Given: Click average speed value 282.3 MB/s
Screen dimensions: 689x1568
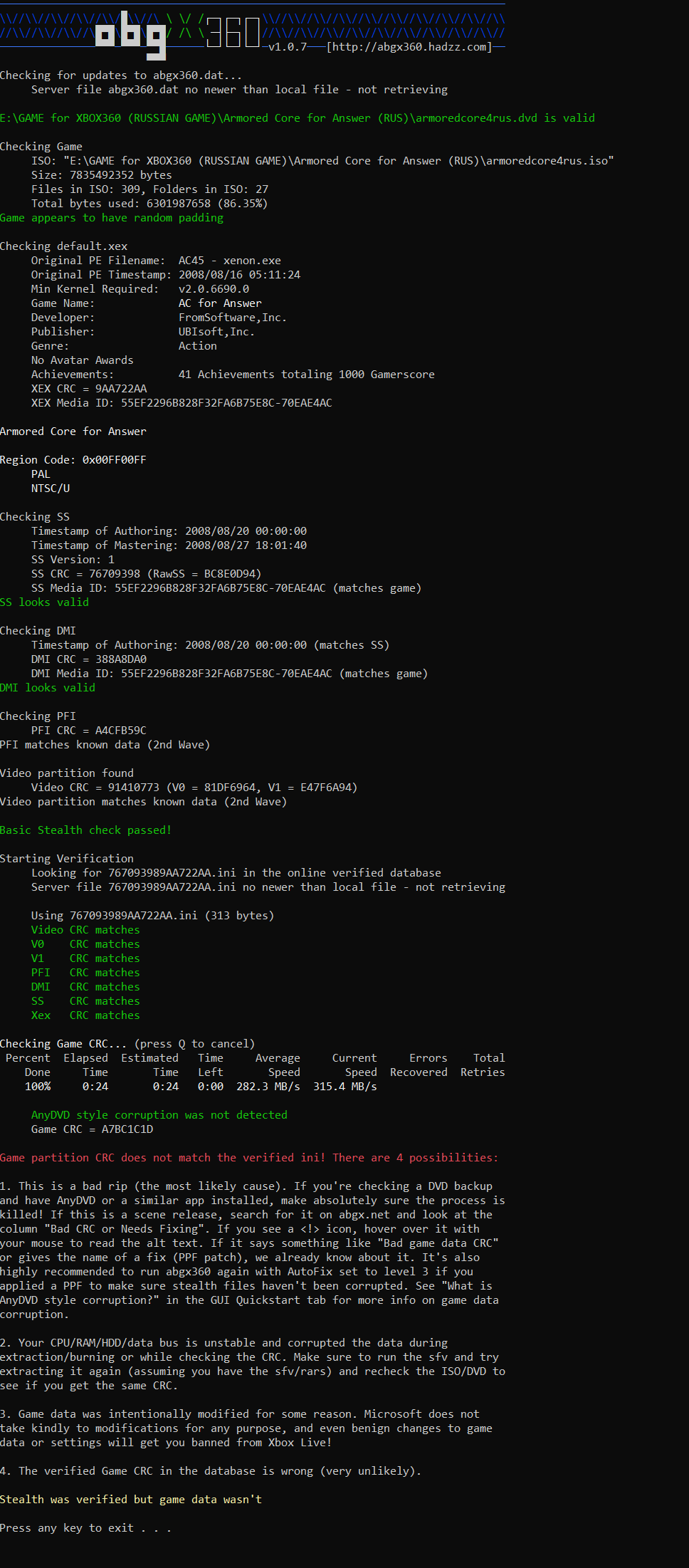Looking at the screenshot, I should pos(268,1087).
